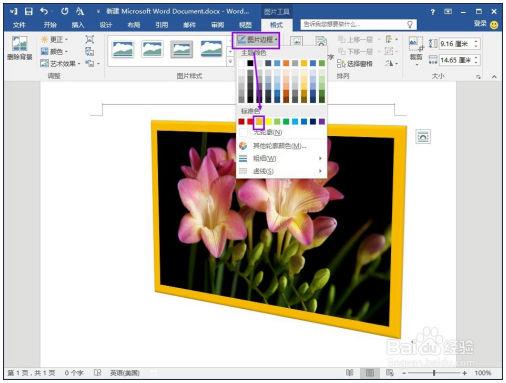Expand the 图片边框 picture border dropdown
Screen dimensions: 506x383
click(x=256, y=40)
